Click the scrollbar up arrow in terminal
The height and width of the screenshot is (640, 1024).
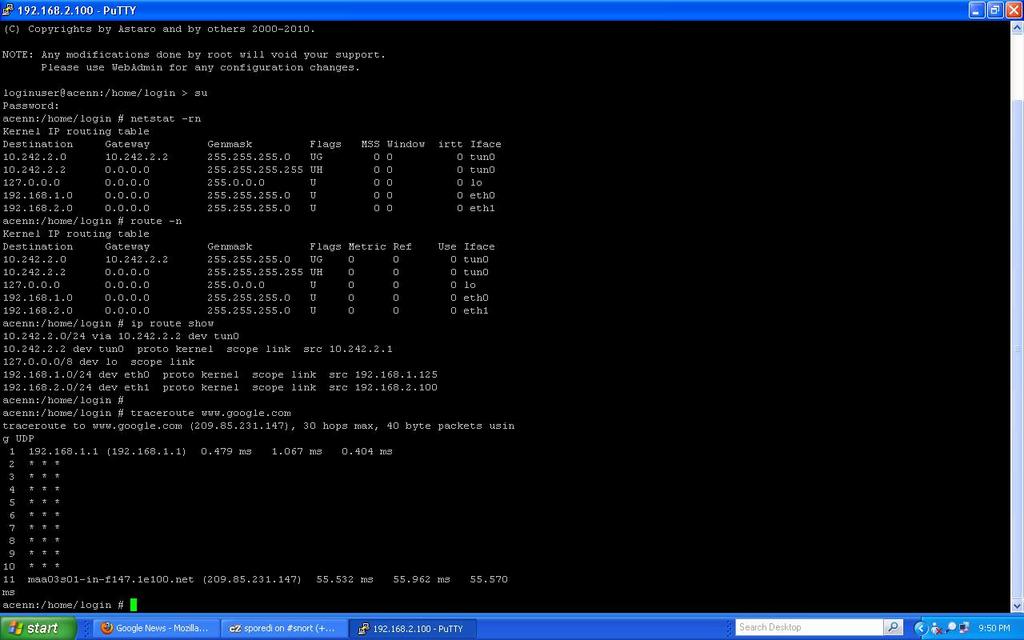(x=1016, y=29)
